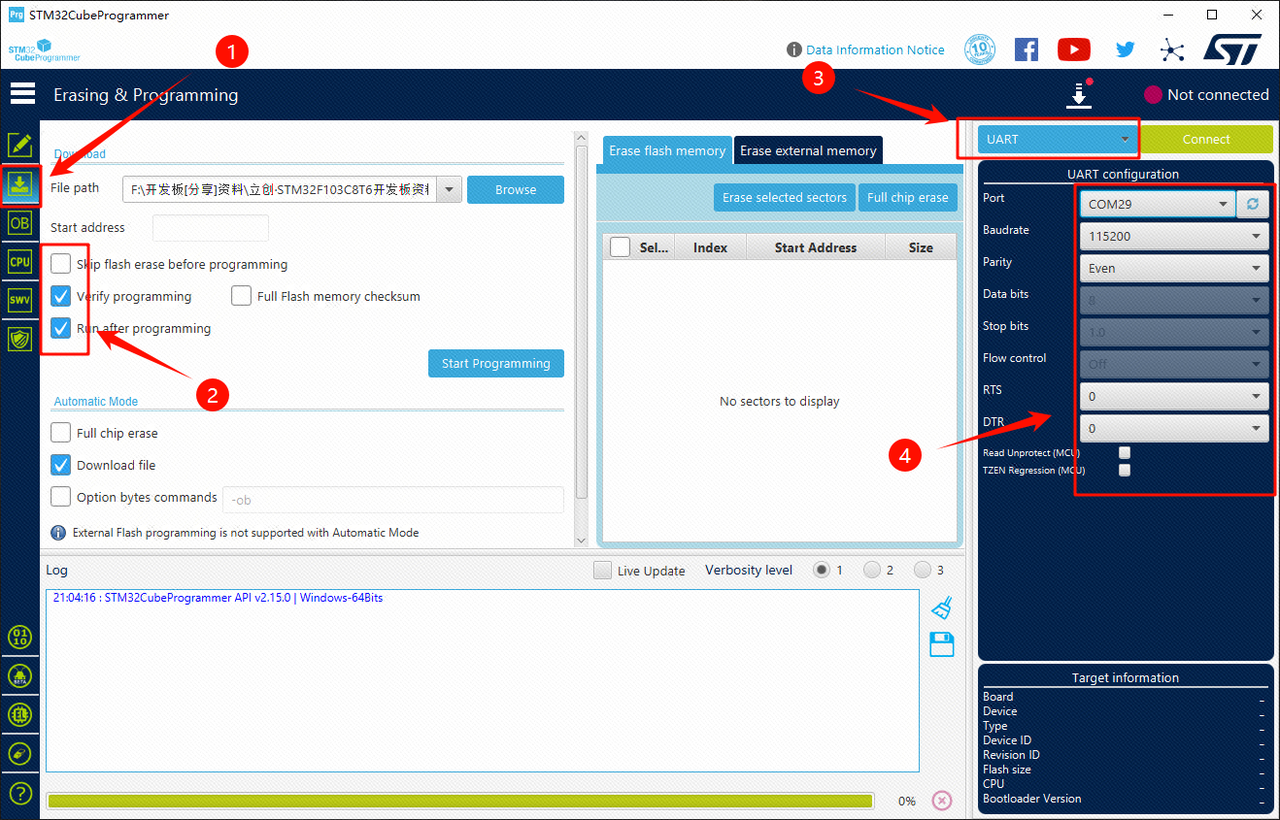The width and height of the screenshot is (1280, 820).
Task: Click the STM32CubeProgrammer logo
Action: (x=44, y=51)
